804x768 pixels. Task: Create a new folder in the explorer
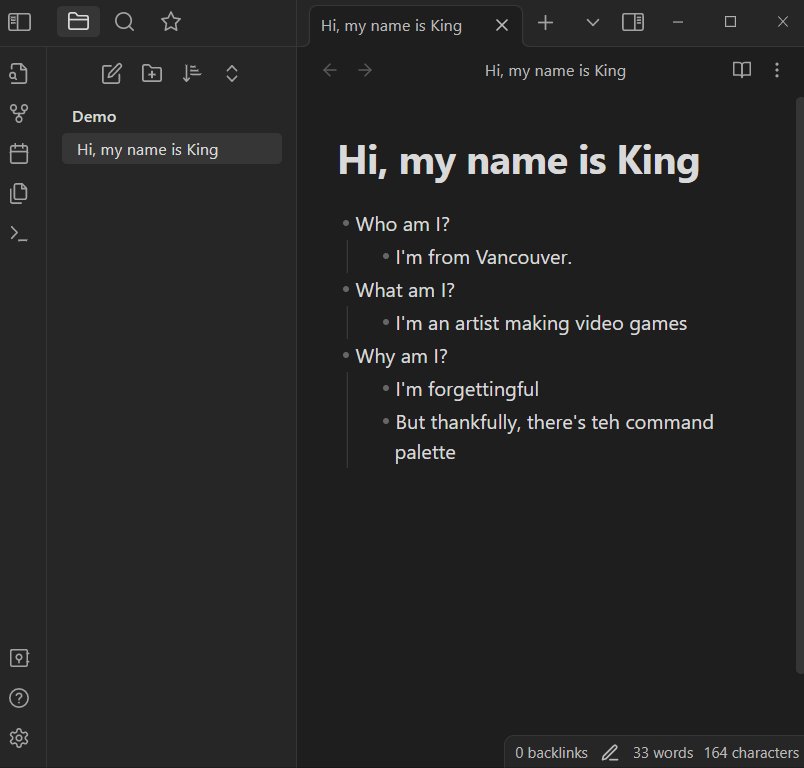[x=152, y=73]
